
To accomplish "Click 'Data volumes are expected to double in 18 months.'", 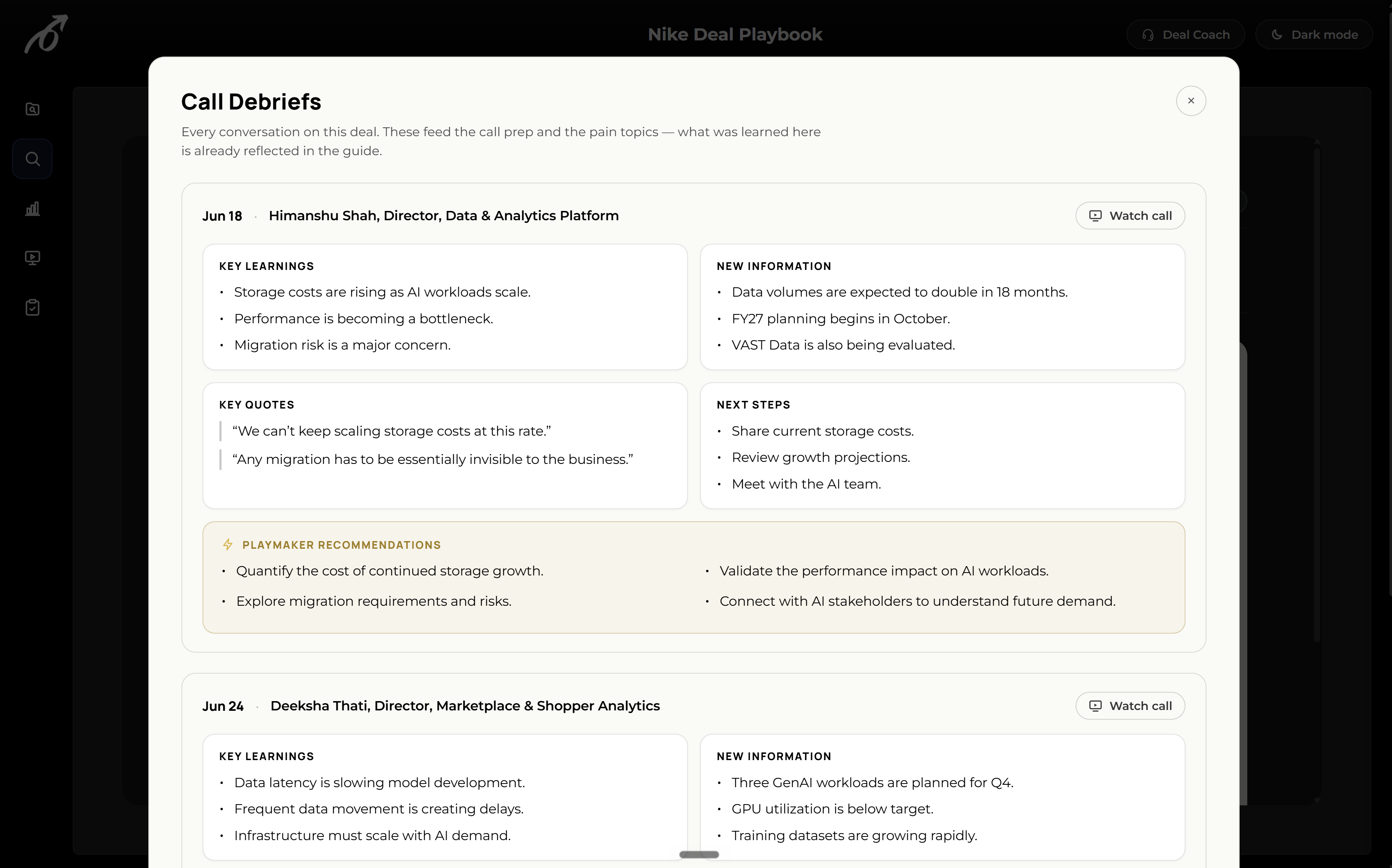I will click(899, 292).
